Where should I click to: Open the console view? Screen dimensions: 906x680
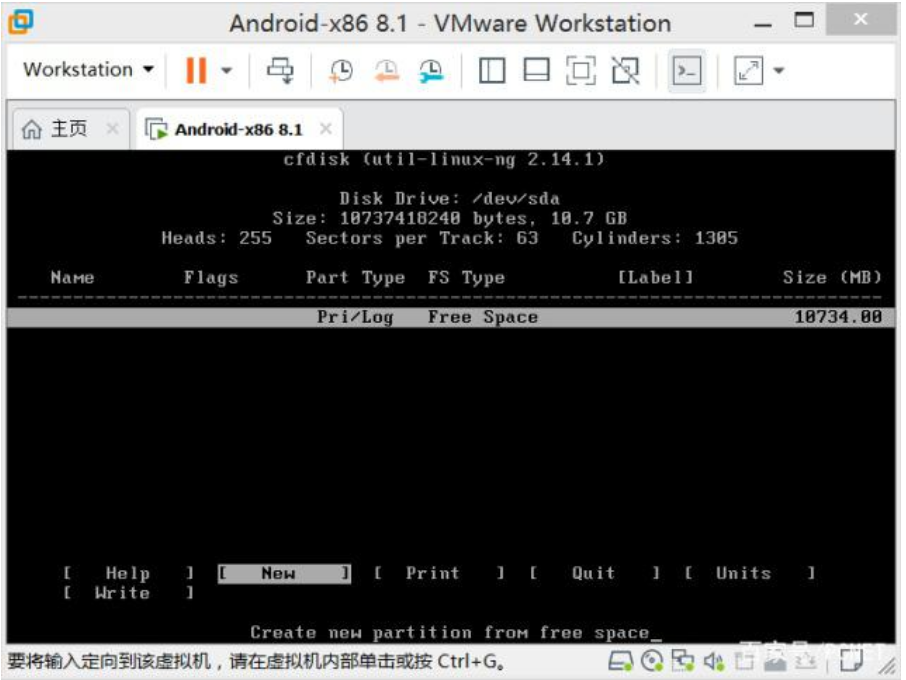(x=687, y=71)
